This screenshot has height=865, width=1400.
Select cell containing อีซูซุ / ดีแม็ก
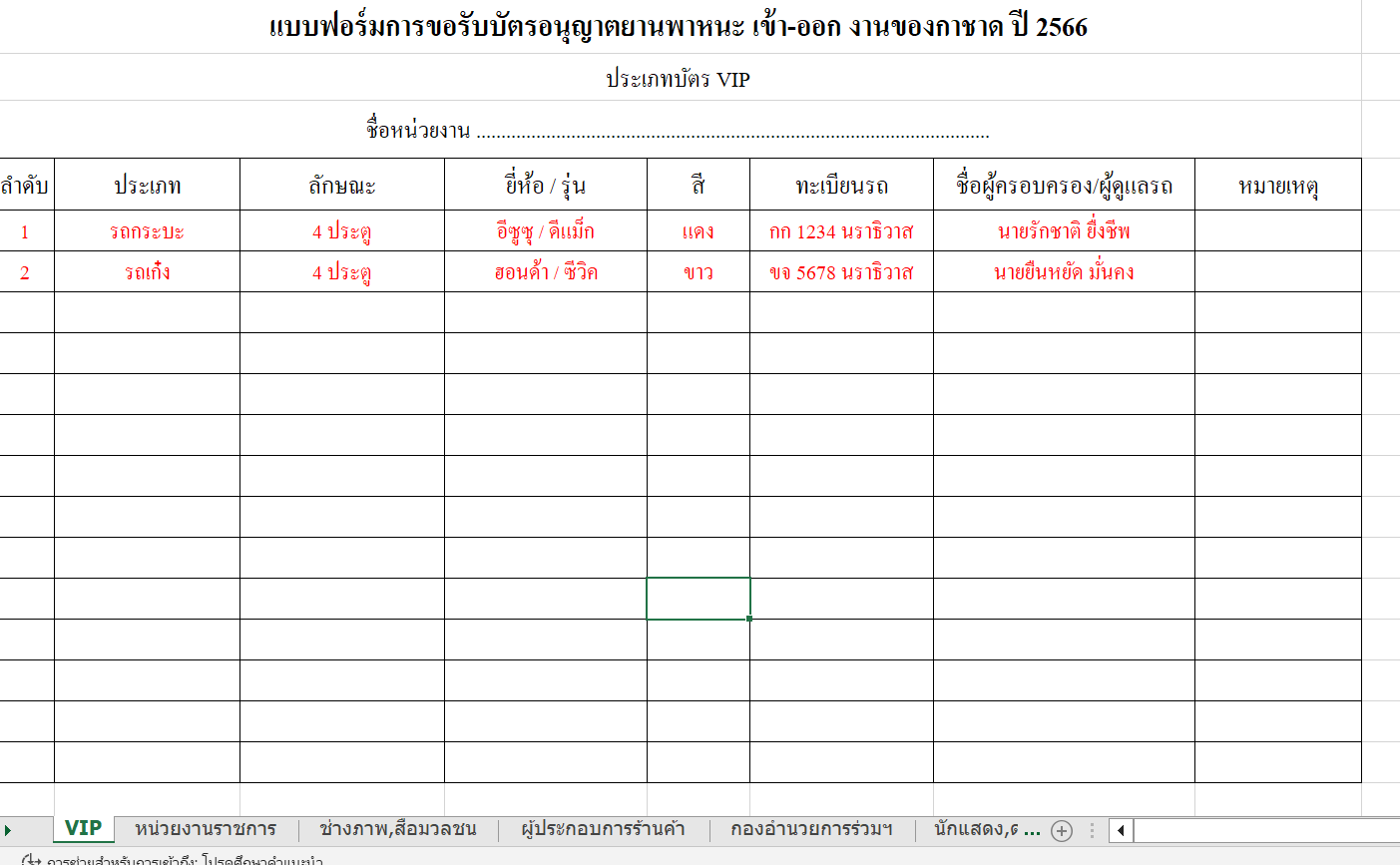tap(545, 231)
